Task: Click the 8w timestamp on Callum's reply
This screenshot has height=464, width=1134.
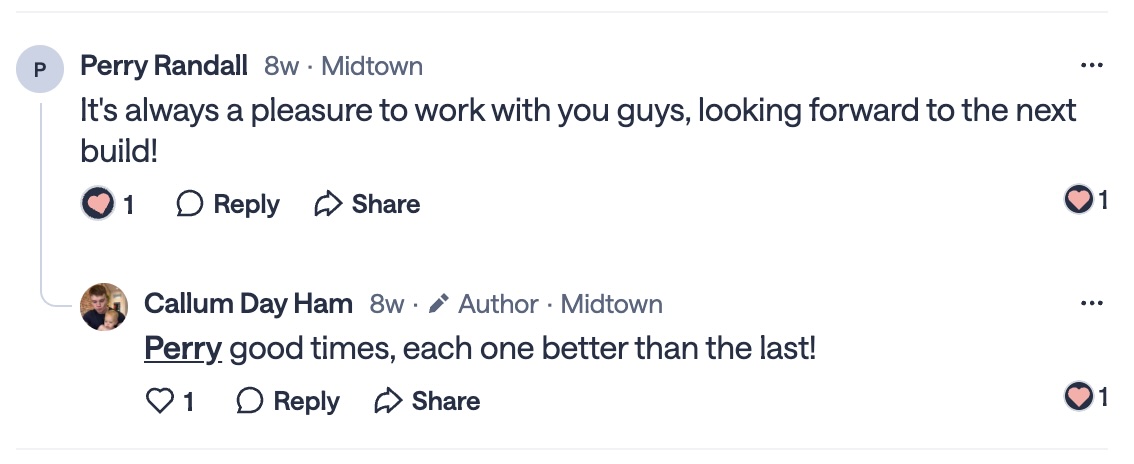Action: coord(387,303)
